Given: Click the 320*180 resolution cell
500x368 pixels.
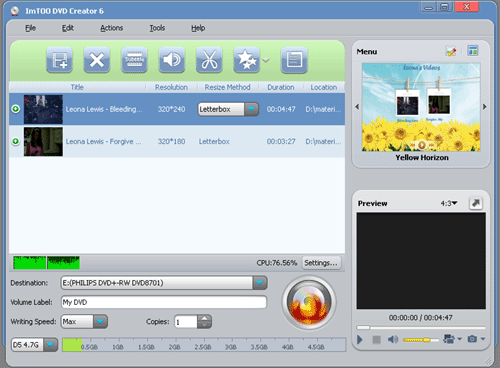Looking at the screenshot, I should coord(171,141).
